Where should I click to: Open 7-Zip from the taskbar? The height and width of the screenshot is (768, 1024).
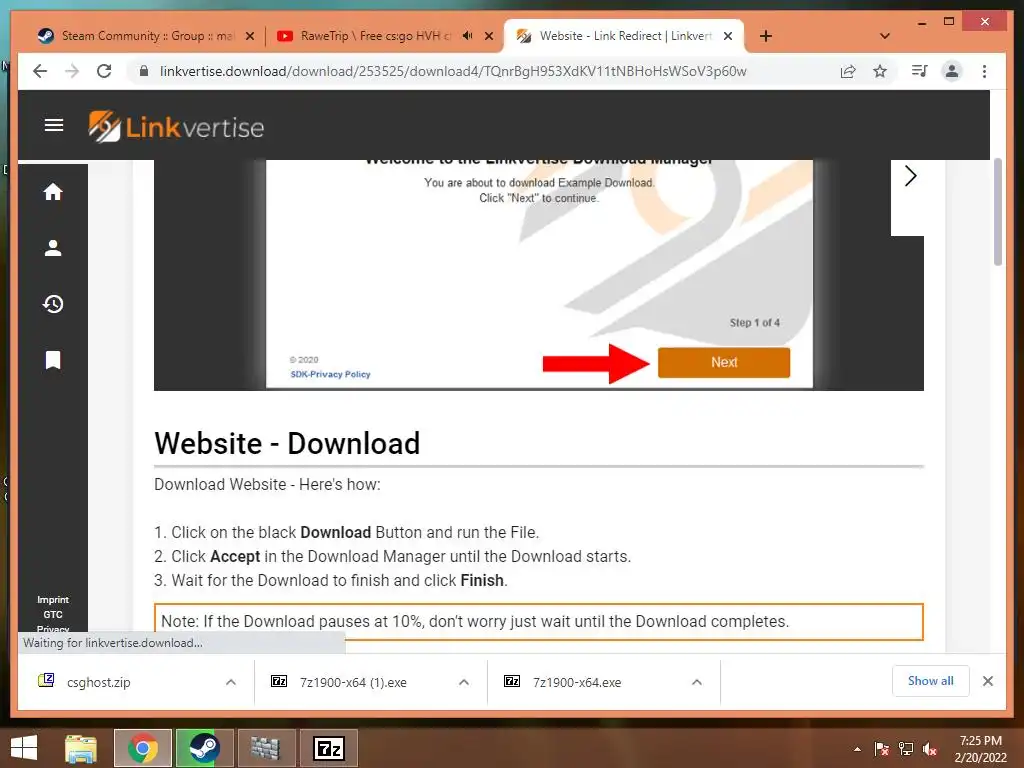[x=328, y=748]
